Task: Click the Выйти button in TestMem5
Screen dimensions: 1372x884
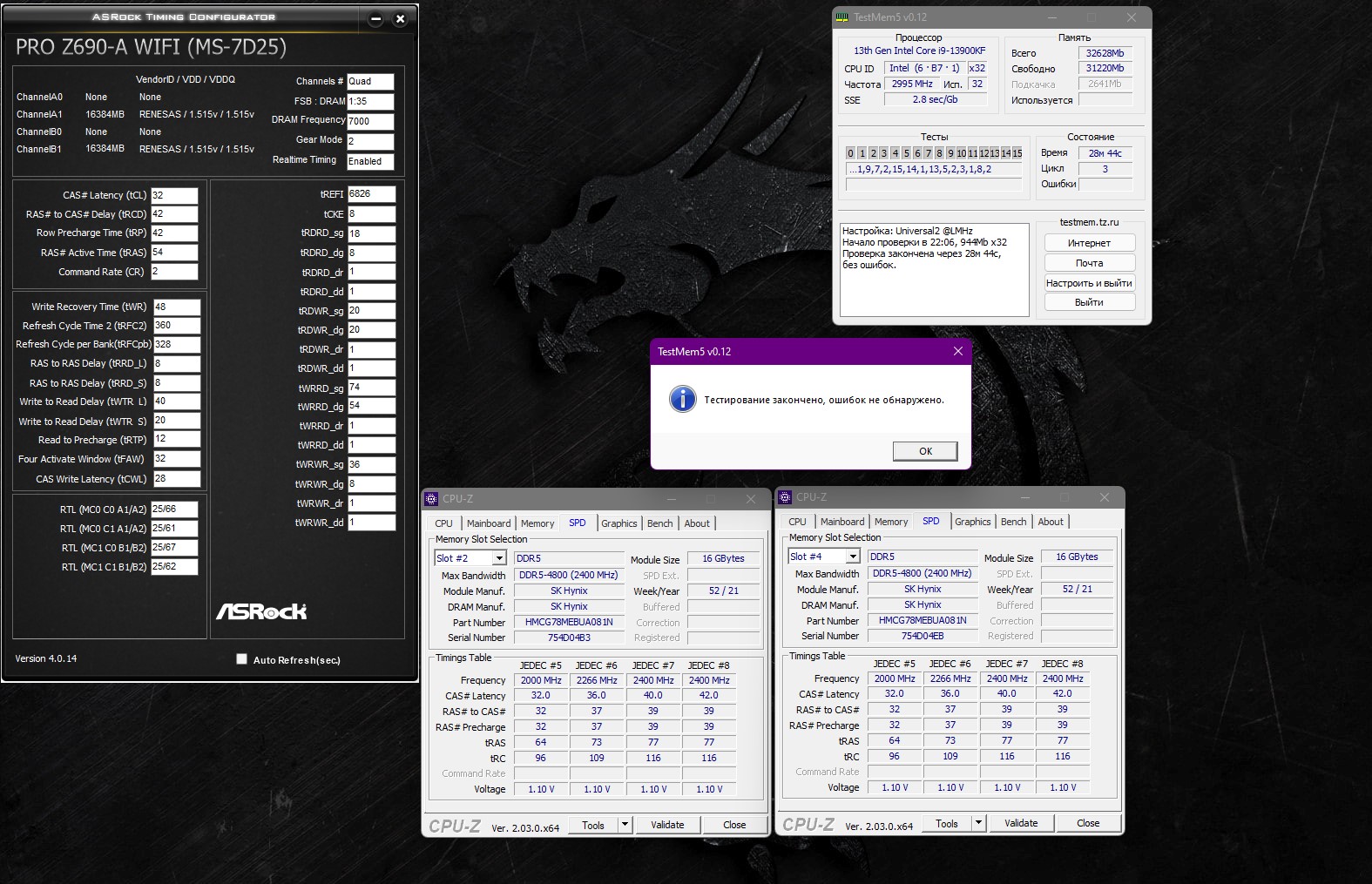Action: (x=1090, y=302)
